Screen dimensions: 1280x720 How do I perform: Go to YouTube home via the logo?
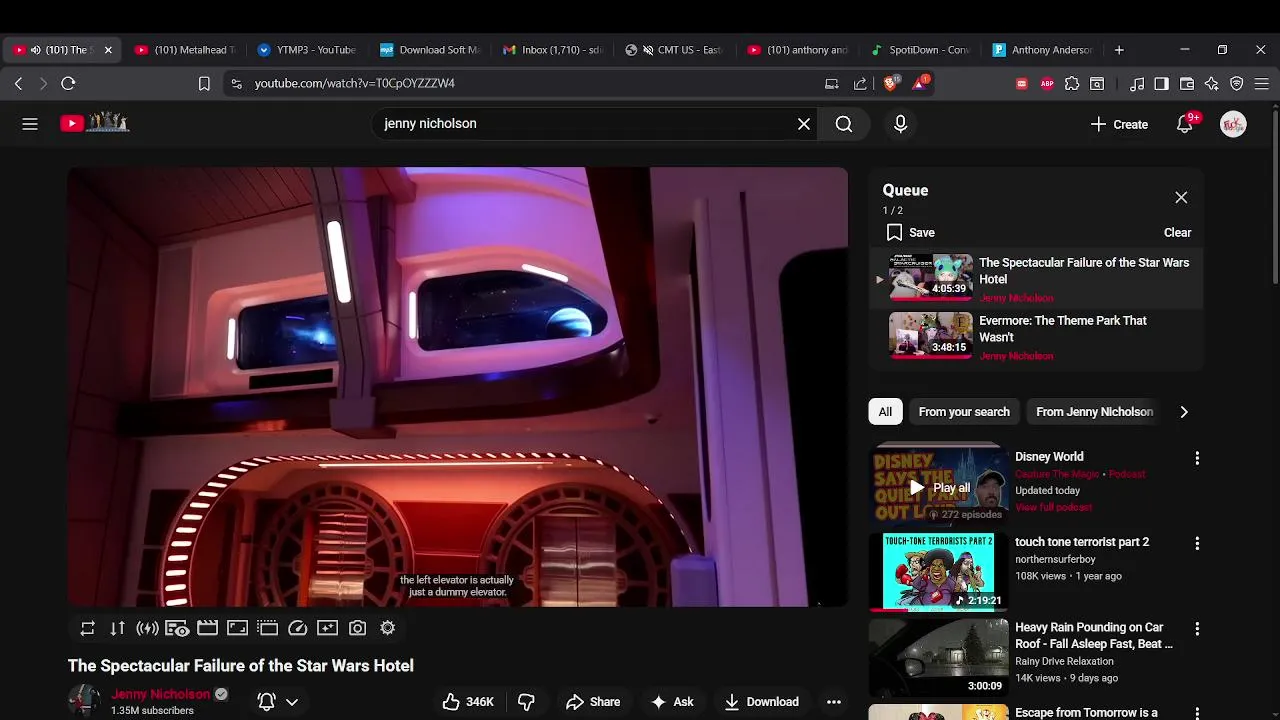95,123
